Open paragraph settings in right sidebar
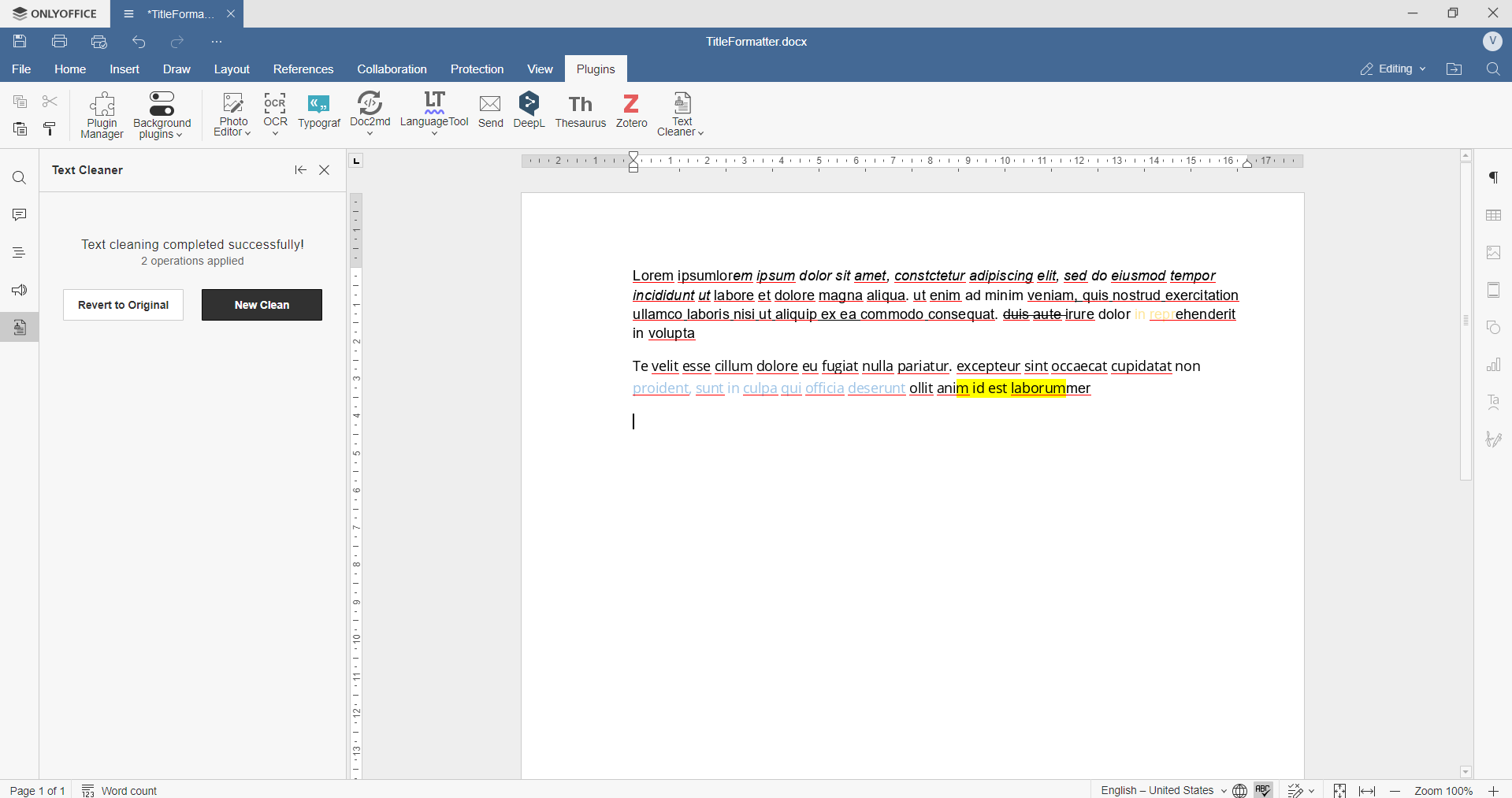 [1494, 178]
